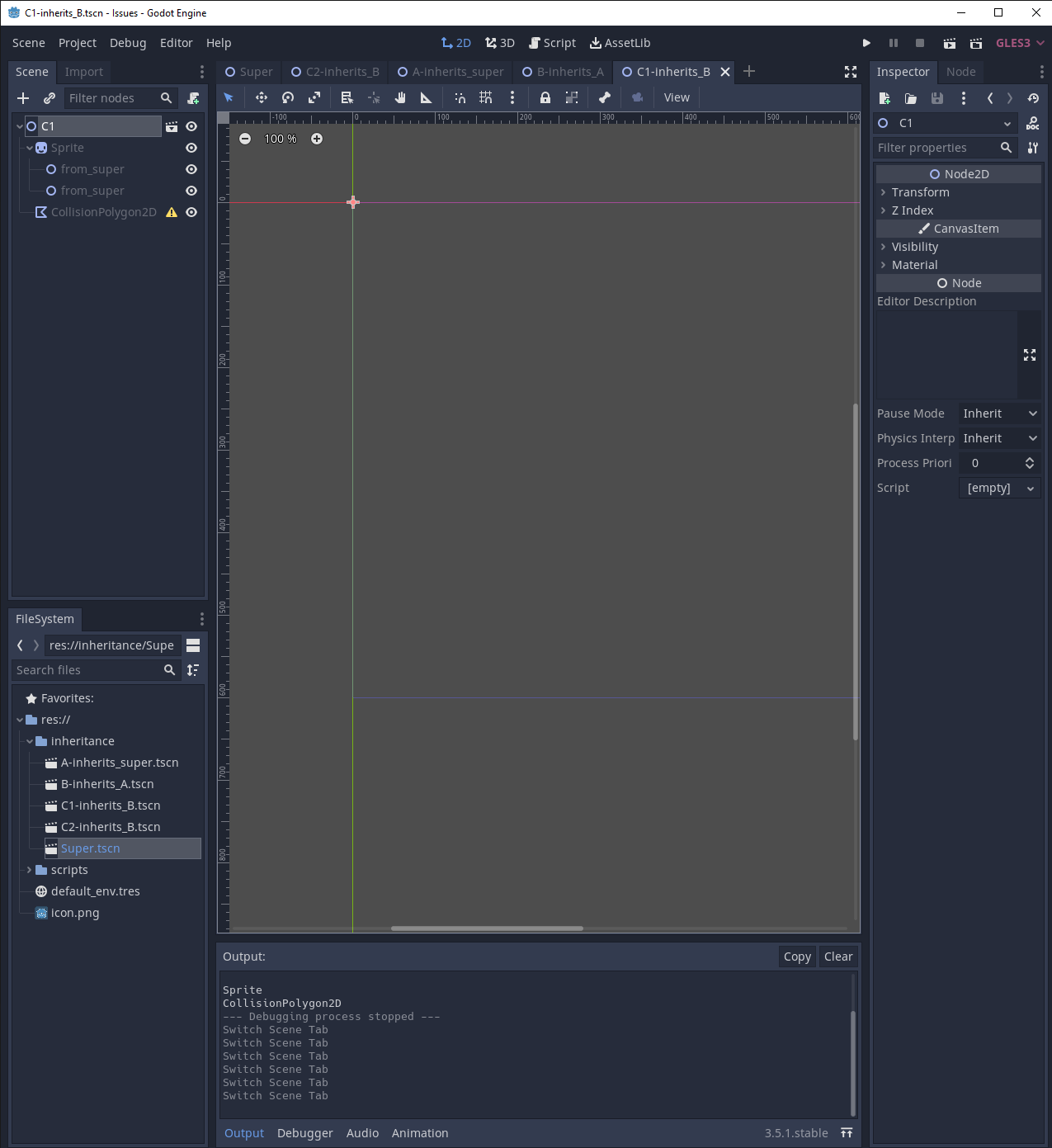Zoom in the 2D viewport
Image resolution: width=1052 pixels, height=1148 pixels.
tap(317, 139)
